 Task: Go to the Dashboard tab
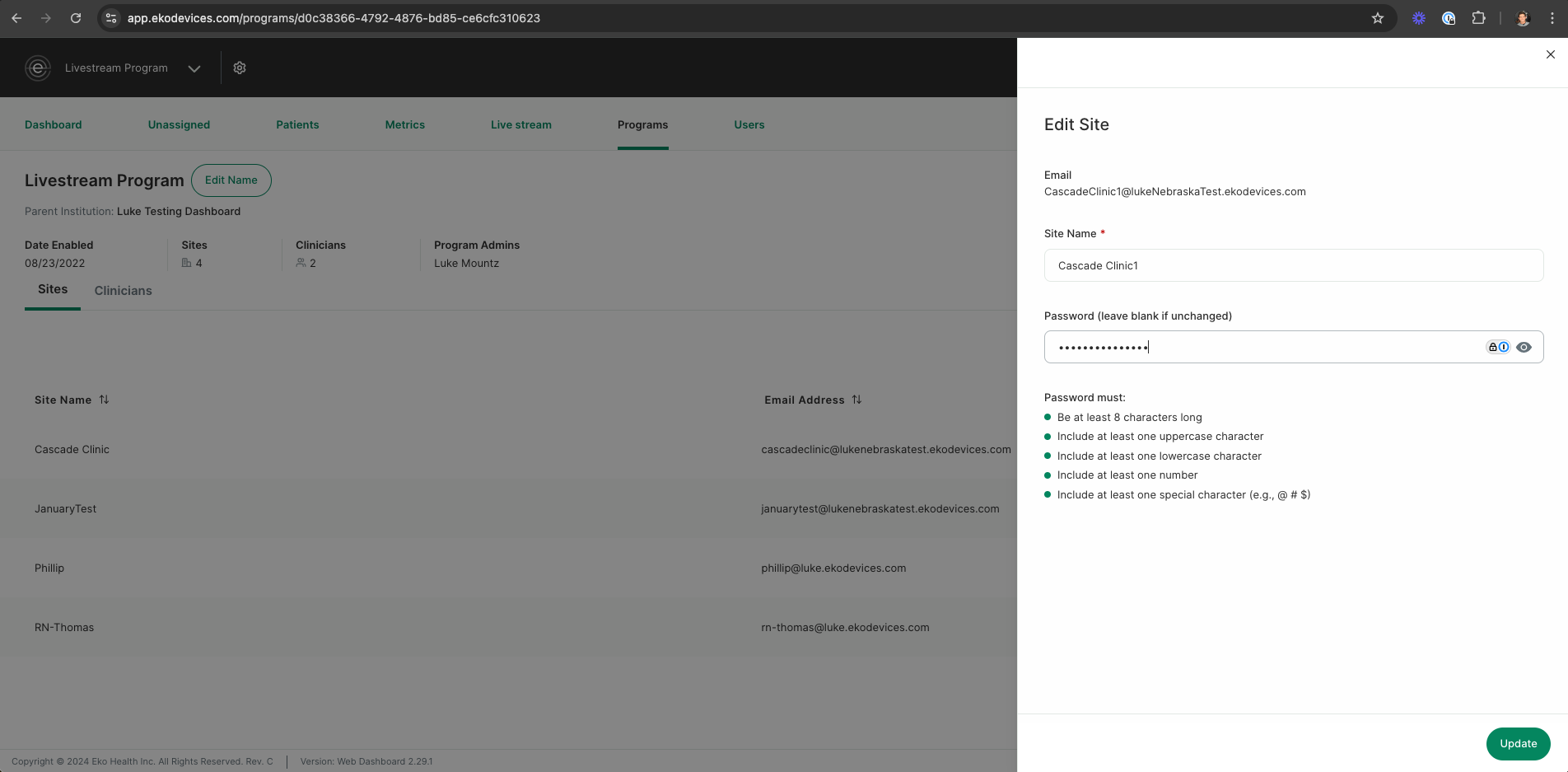click(54, 124)
